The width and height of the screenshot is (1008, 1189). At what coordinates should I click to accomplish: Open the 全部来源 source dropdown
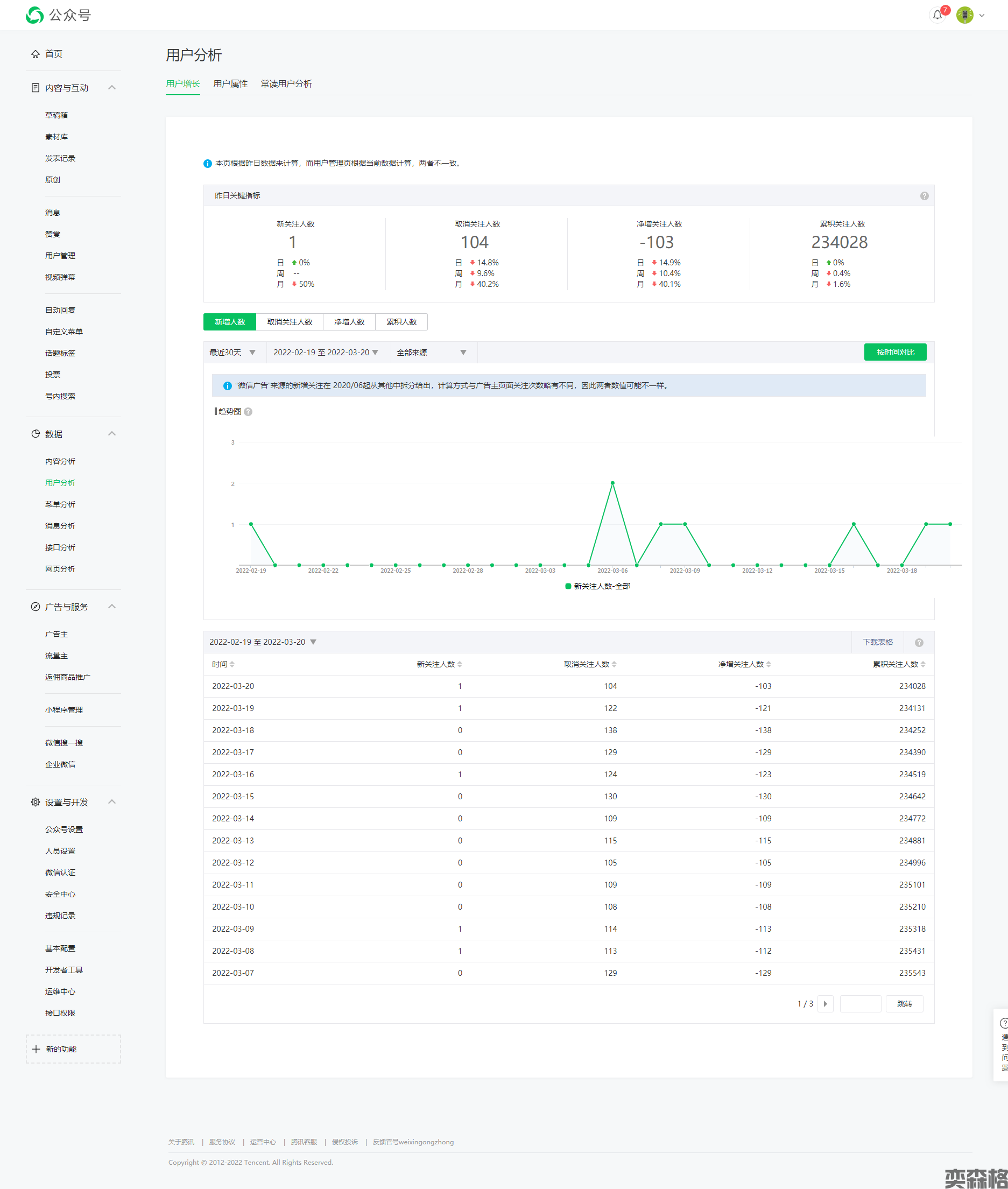click(x=432, y=353)
